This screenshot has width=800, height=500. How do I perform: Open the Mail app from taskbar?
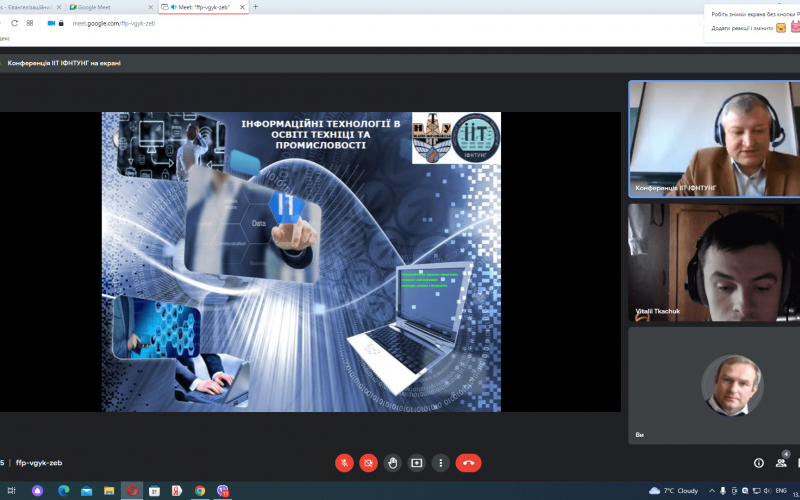(86, 491)
